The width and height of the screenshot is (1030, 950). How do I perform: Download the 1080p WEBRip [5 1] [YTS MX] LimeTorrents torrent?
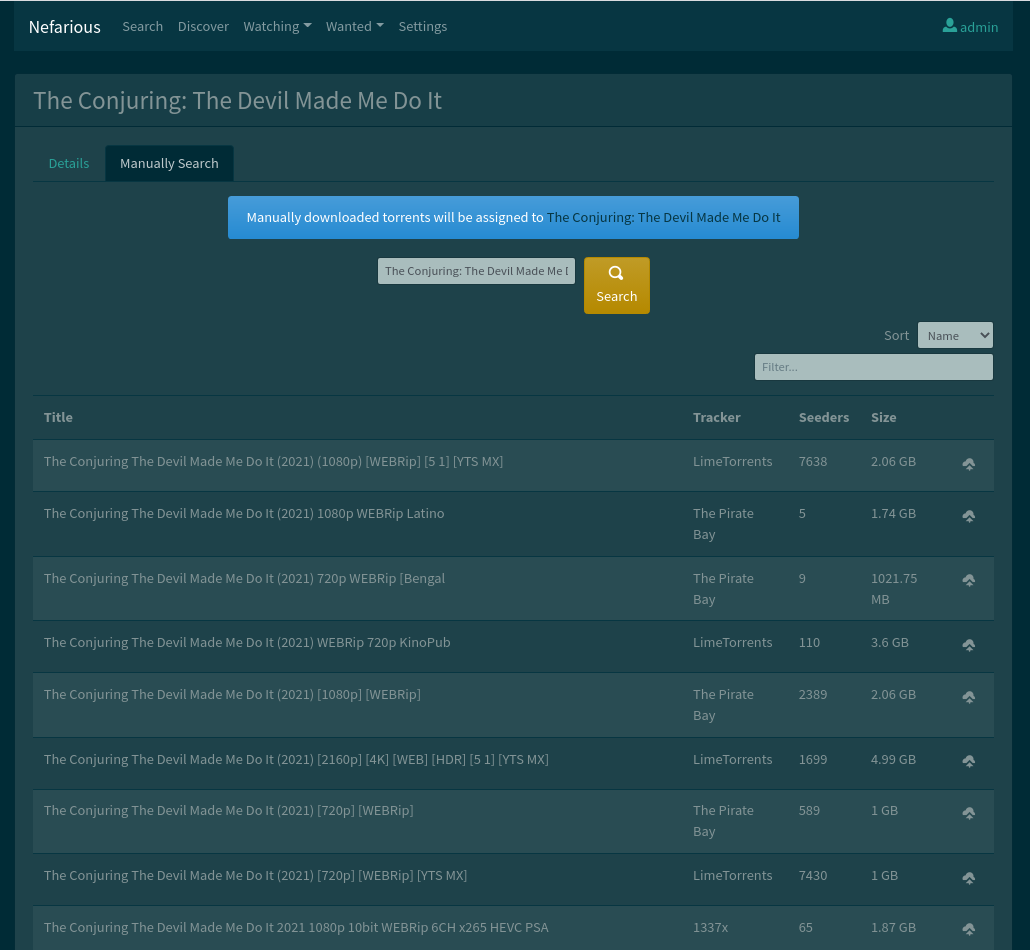(x=968, y=464)
